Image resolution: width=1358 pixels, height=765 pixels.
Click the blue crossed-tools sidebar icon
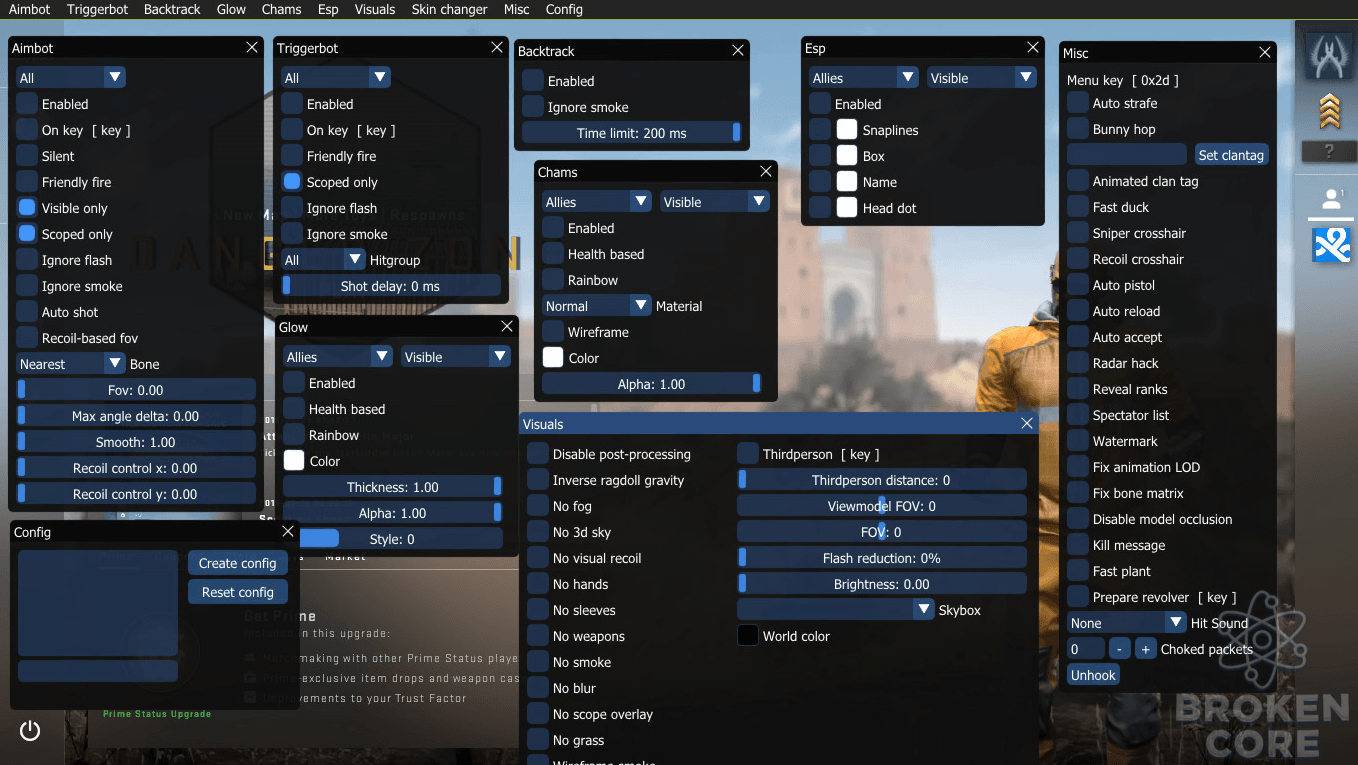1332,244
